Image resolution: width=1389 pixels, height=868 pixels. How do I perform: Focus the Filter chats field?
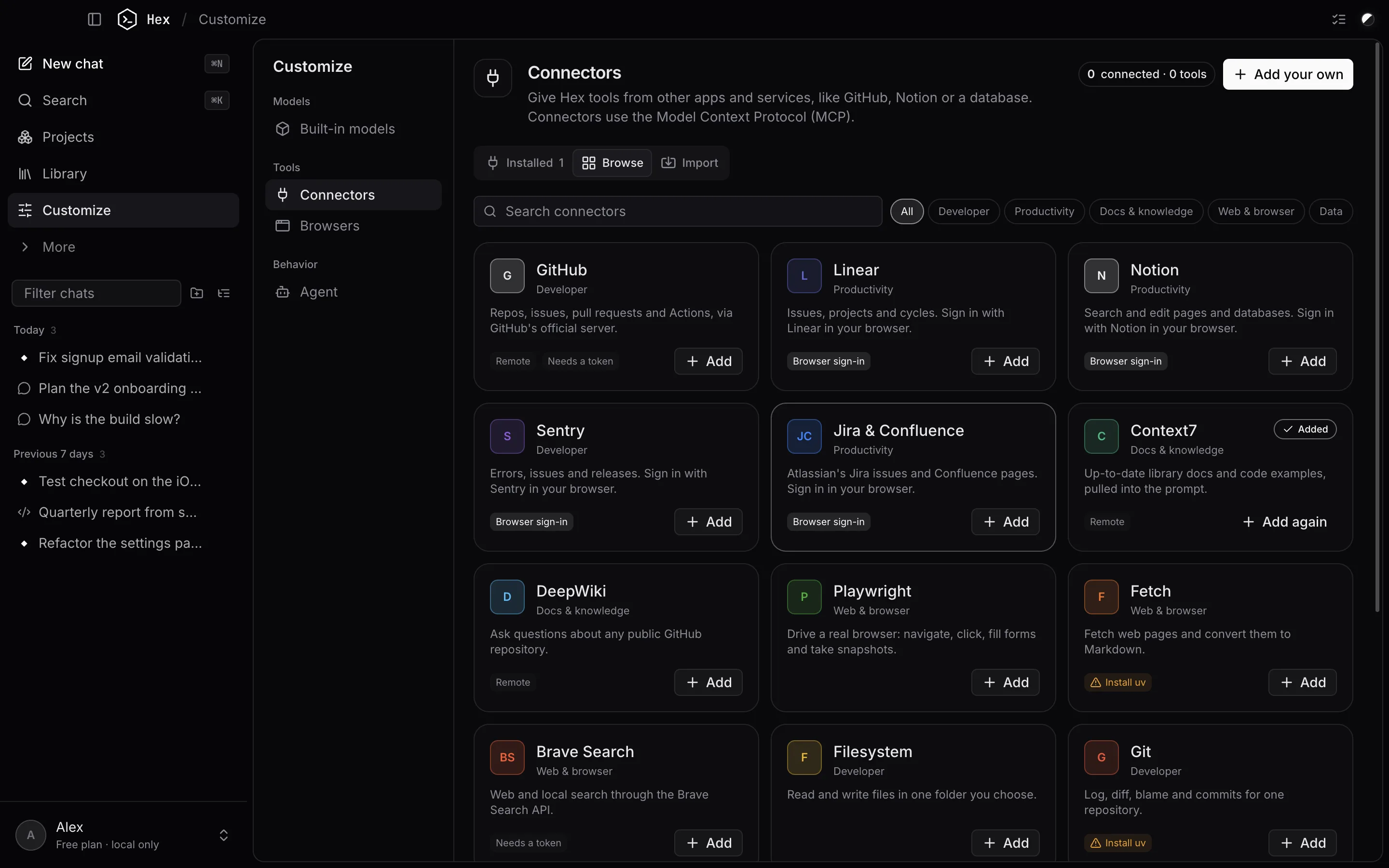(96, 293)
